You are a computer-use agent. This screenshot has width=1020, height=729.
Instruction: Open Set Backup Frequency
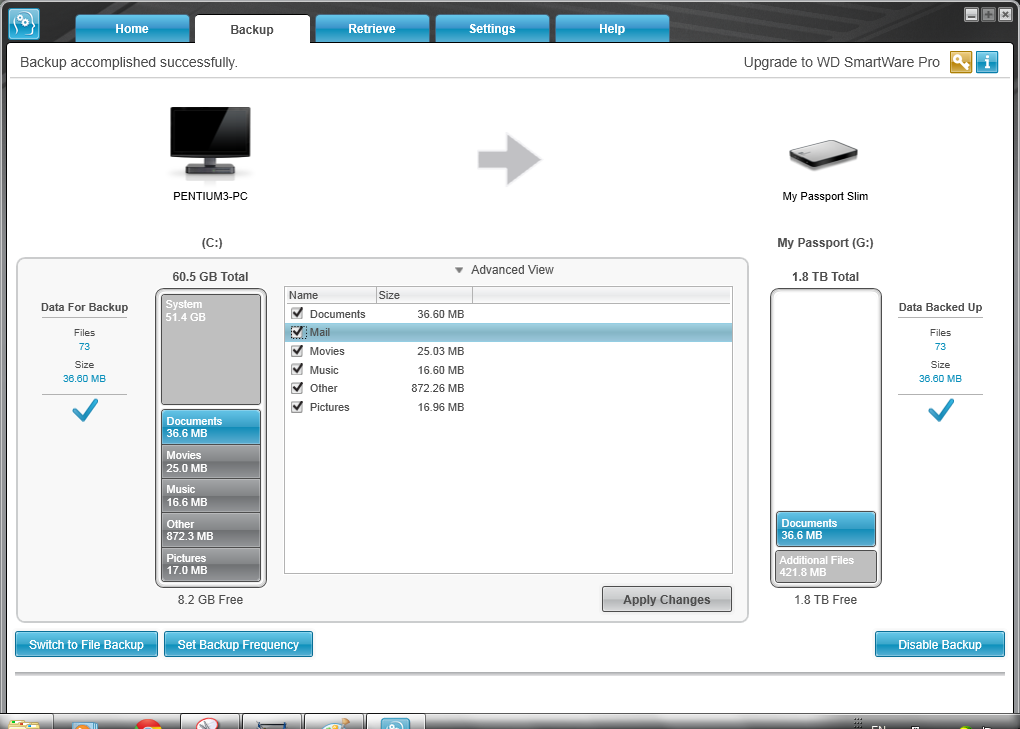238,644
